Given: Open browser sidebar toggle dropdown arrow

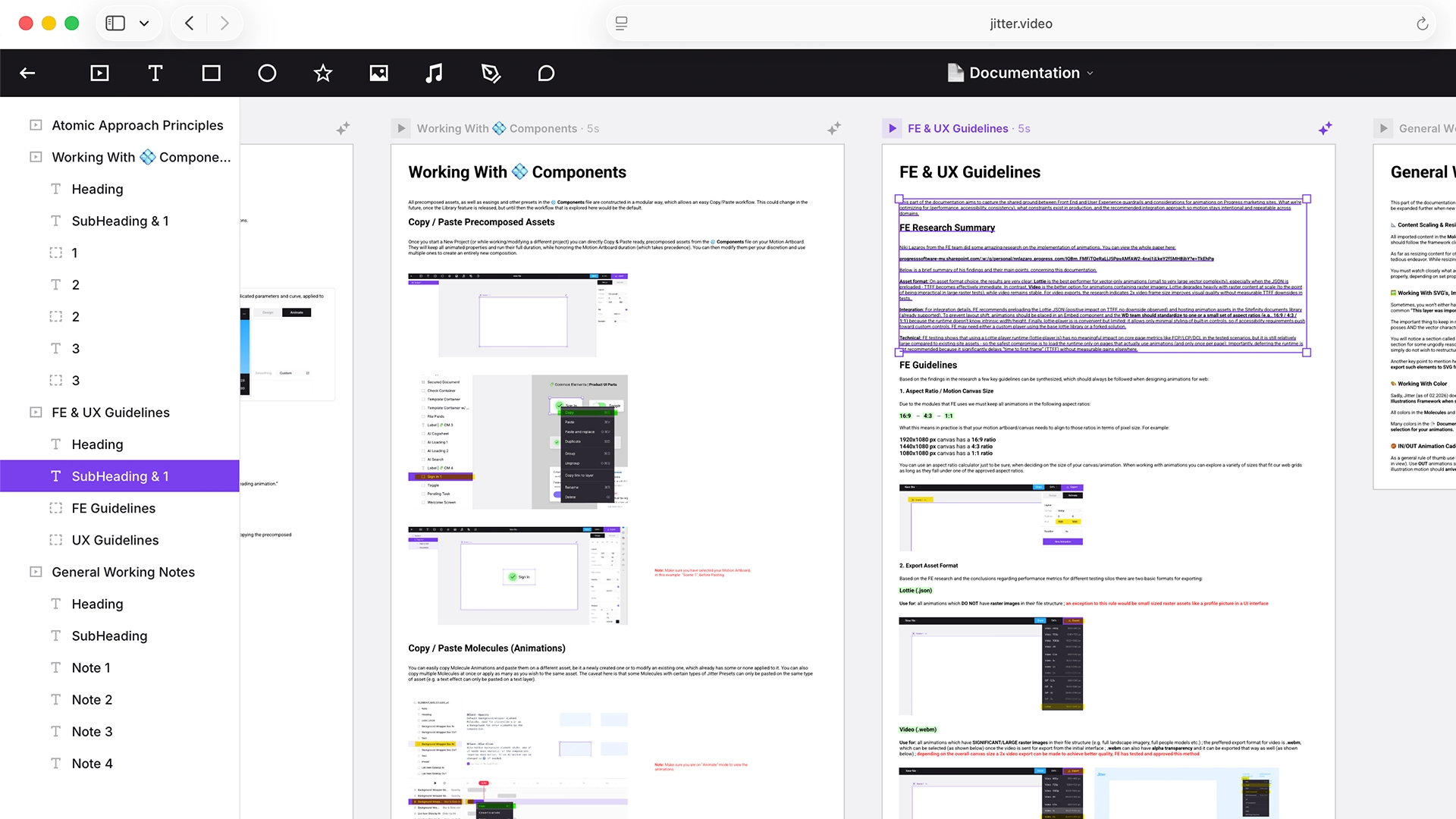Looking at the screenshot, I should (144, 24).
